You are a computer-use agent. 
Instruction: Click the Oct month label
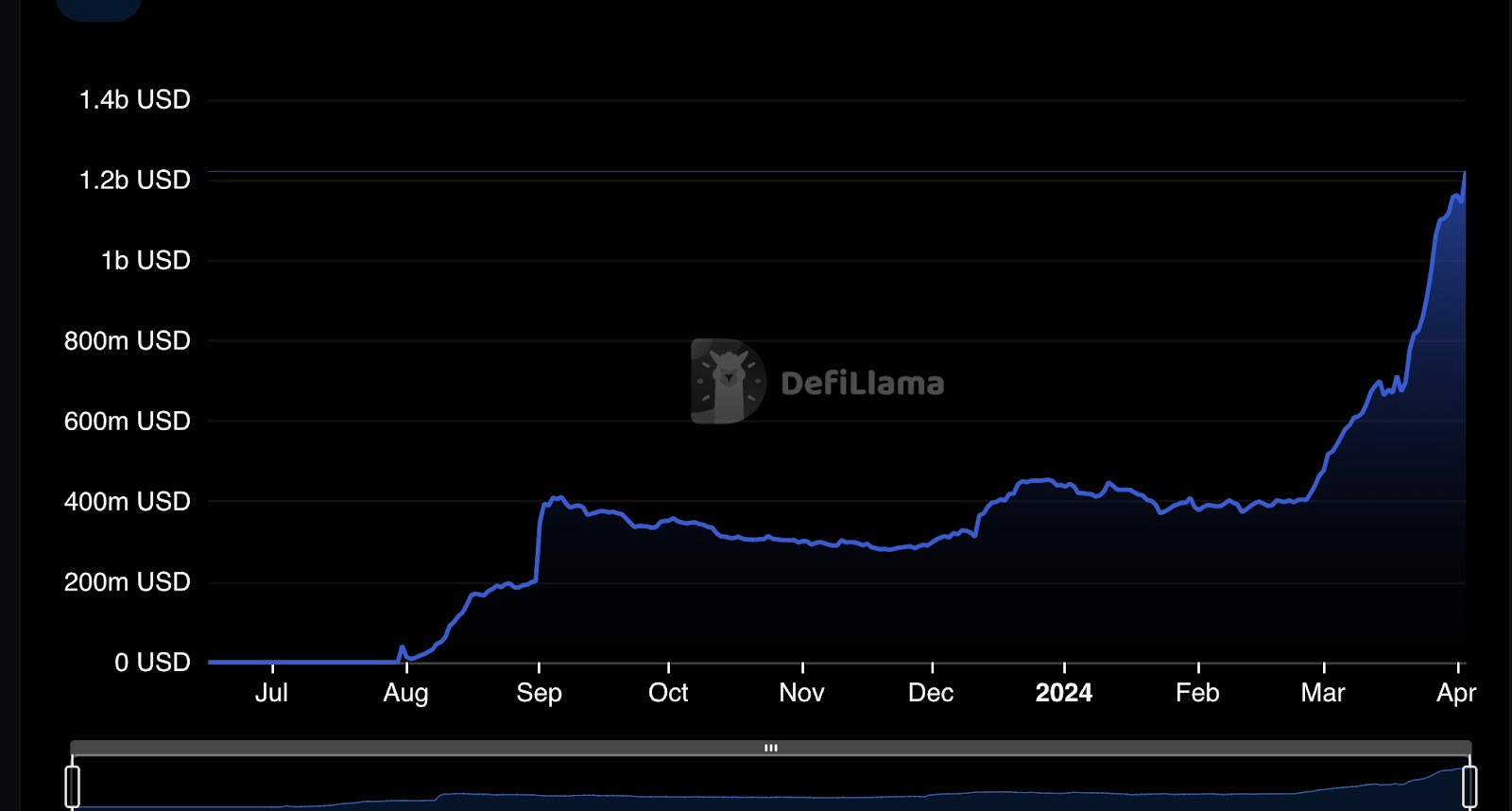pyautogui.click(x=668, y=693)
